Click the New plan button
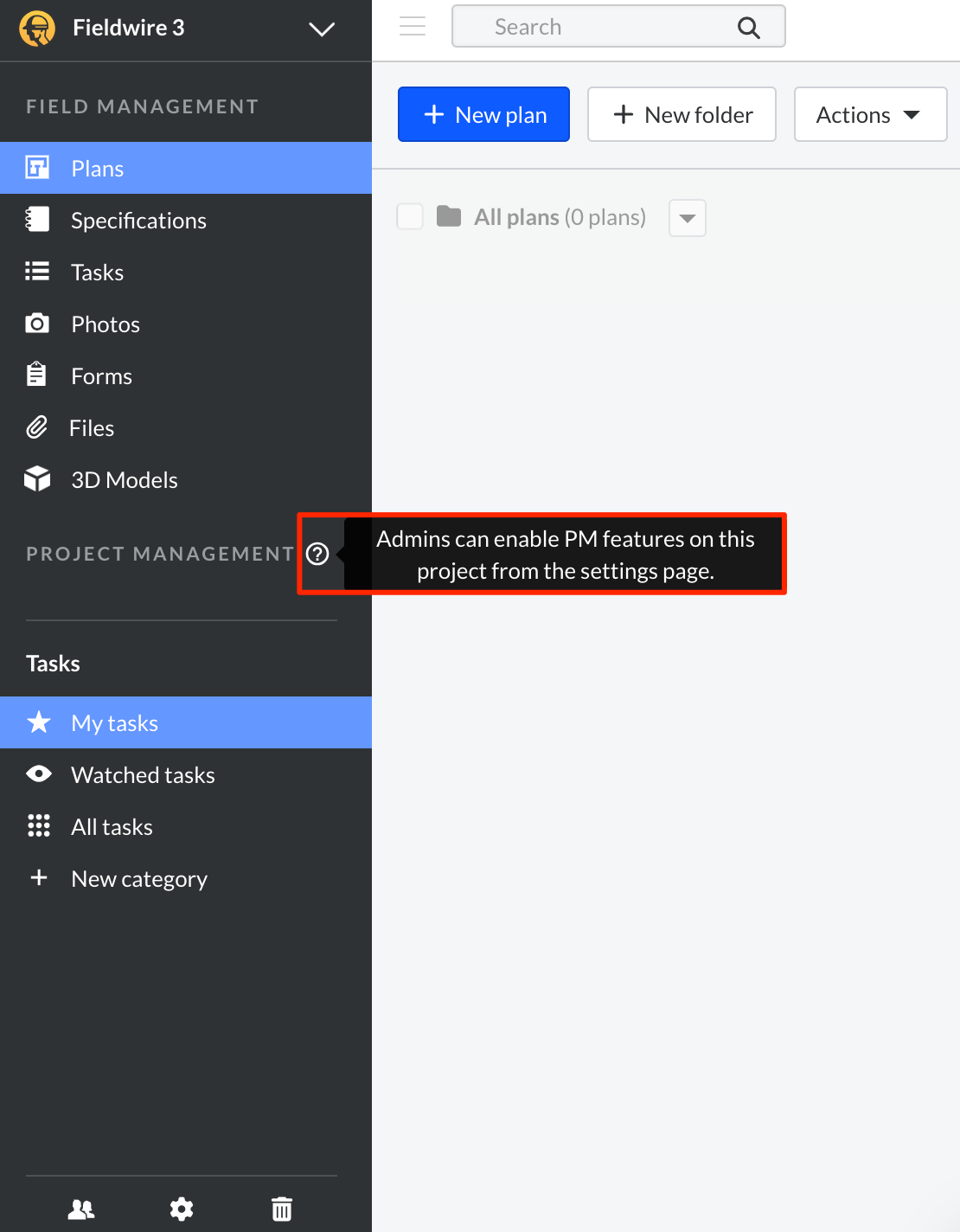This screenshot has height=1232, width=960. point(483,114)
